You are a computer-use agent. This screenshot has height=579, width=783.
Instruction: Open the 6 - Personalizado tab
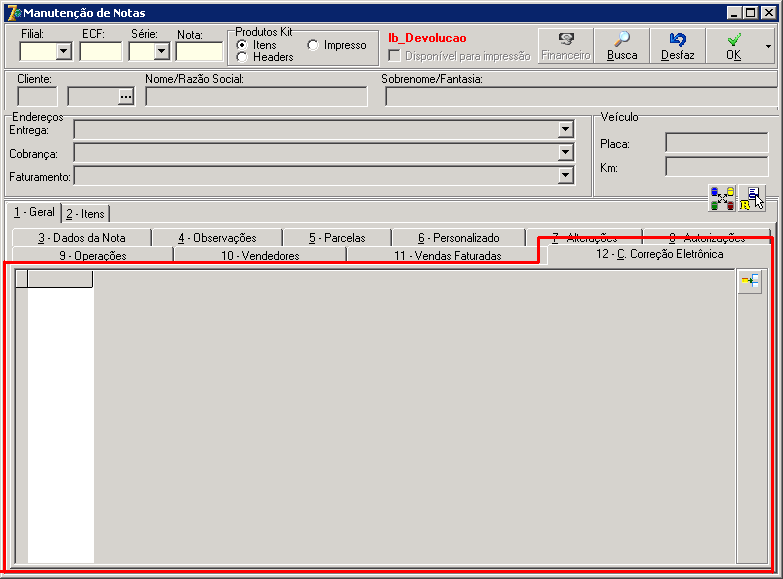[x=459, y=238]
